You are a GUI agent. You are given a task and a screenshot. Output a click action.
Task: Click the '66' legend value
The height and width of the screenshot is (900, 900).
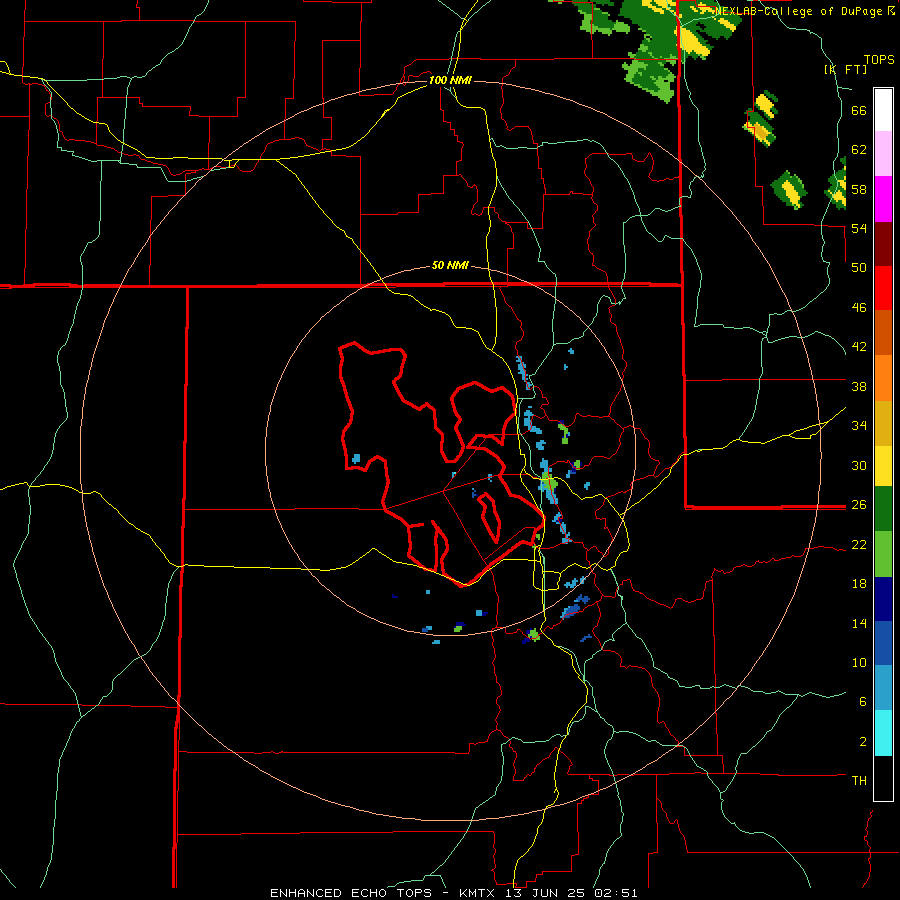click(x=859, y=111)
